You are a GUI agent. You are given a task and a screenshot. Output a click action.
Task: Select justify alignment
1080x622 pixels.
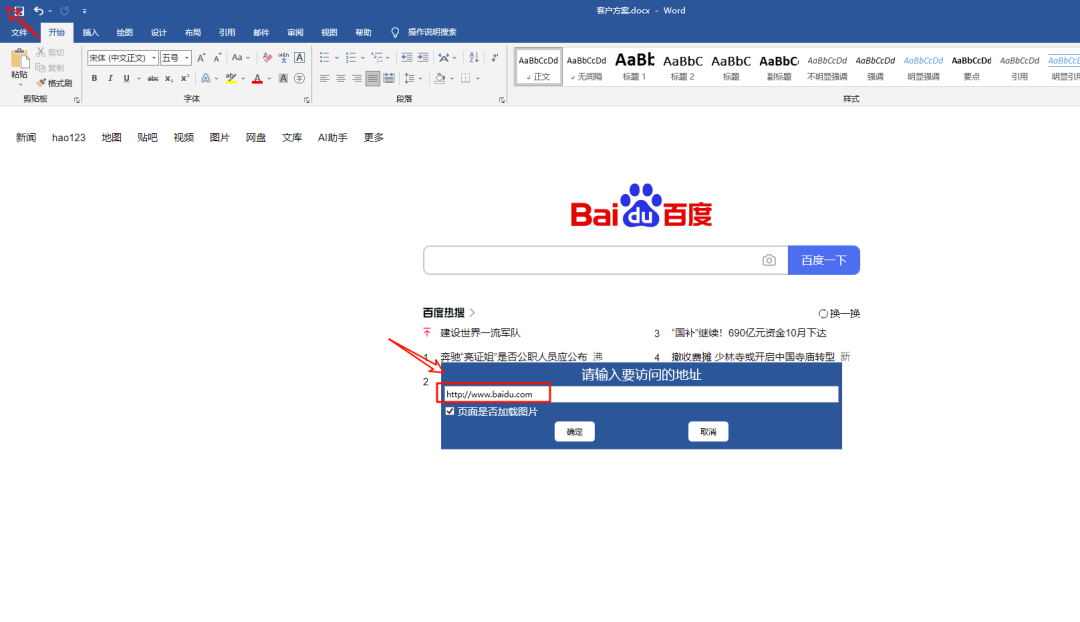[x=373, y=79]
